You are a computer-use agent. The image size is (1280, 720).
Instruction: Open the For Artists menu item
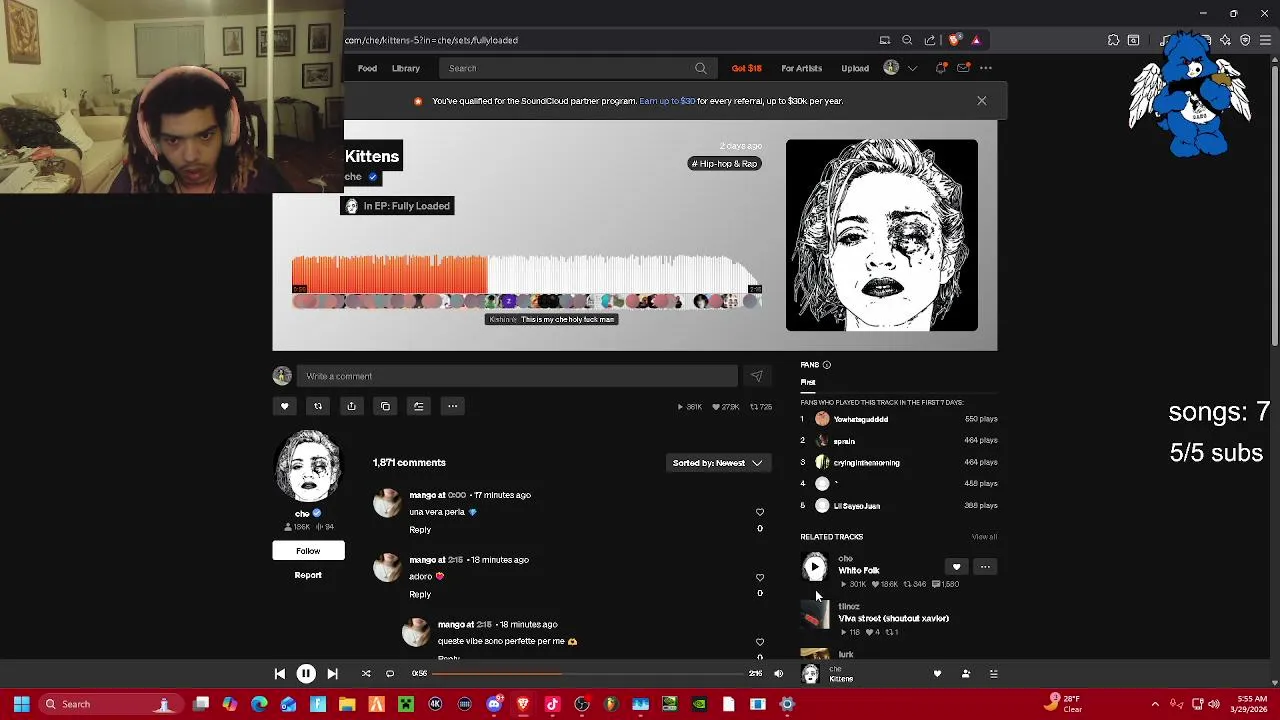801,68
